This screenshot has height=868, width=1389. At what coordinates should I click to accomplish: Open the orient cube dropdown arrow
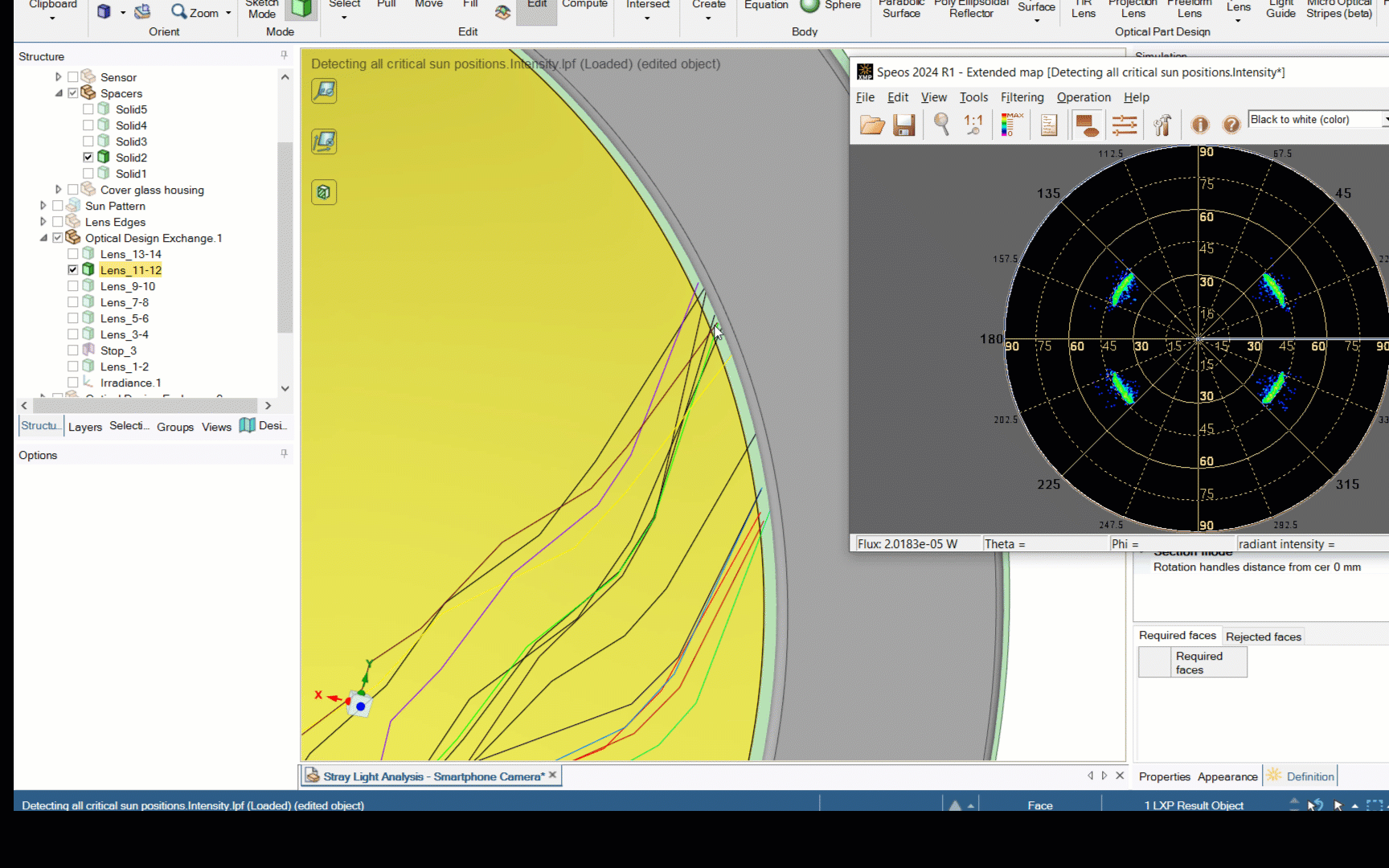[x=123, y=13]
